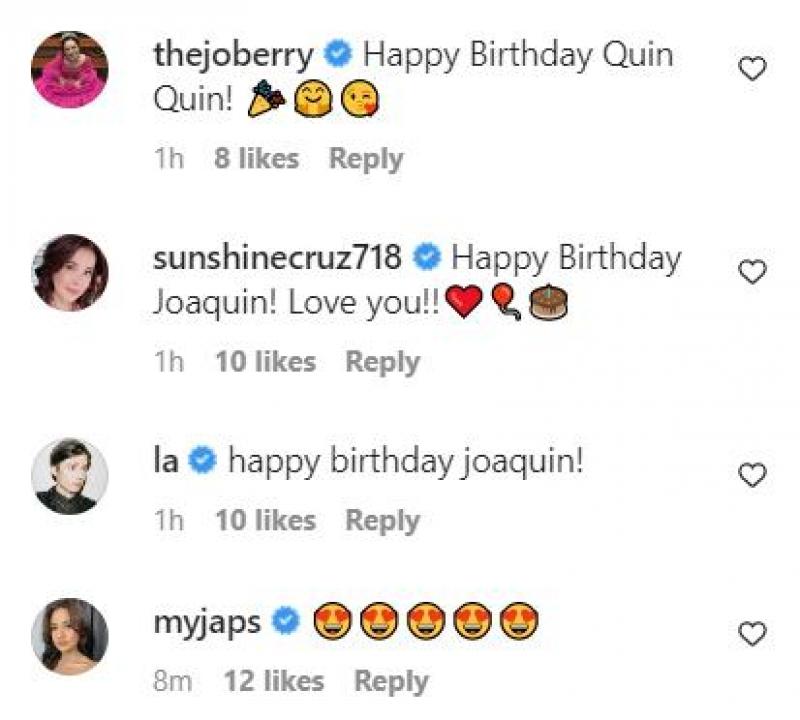Viewport: 800px width, 720px height.
Task: Open thejoberry's profile picture
Action: click(x=70, y=69)
